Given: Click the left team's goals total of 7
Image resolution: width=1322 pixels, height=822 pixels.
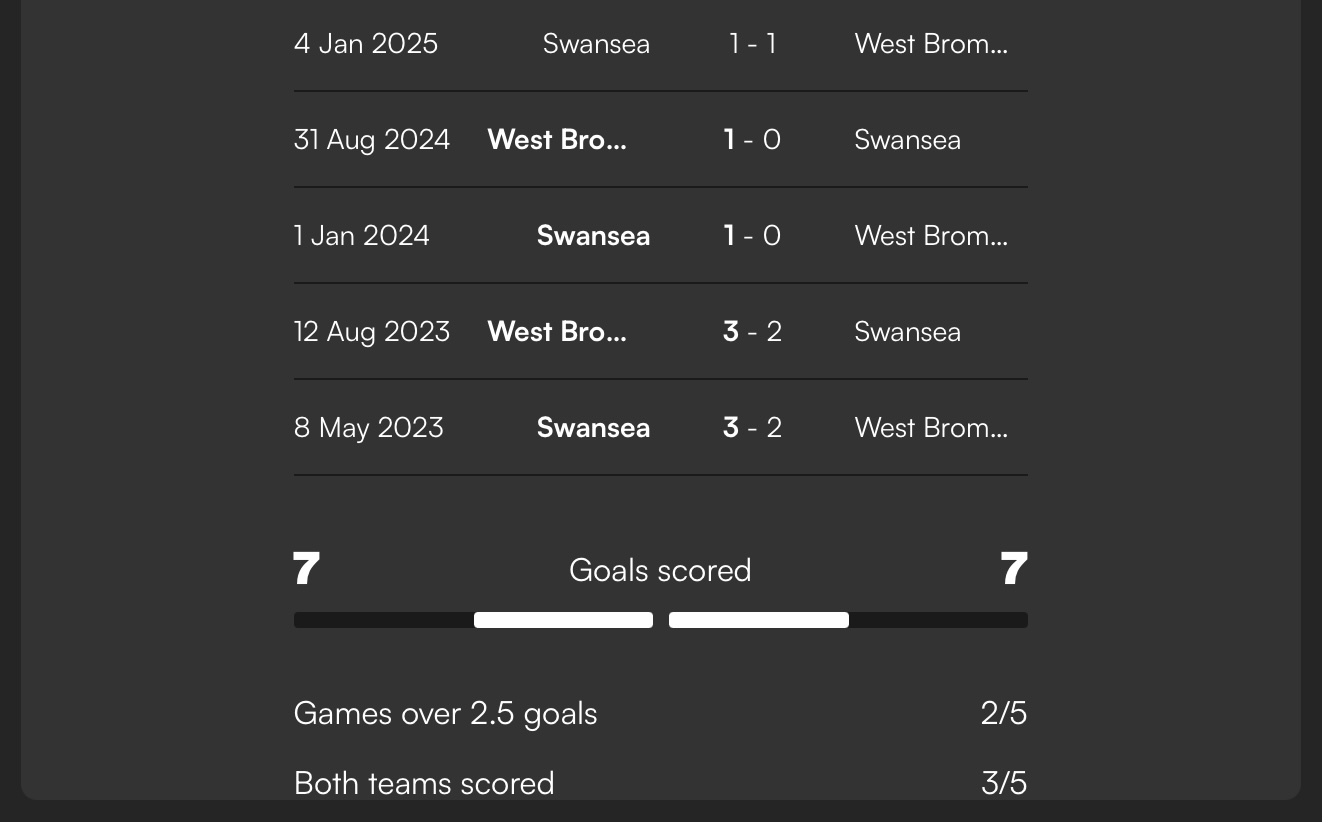Looking at the screenshot, I should coord(306,570).
